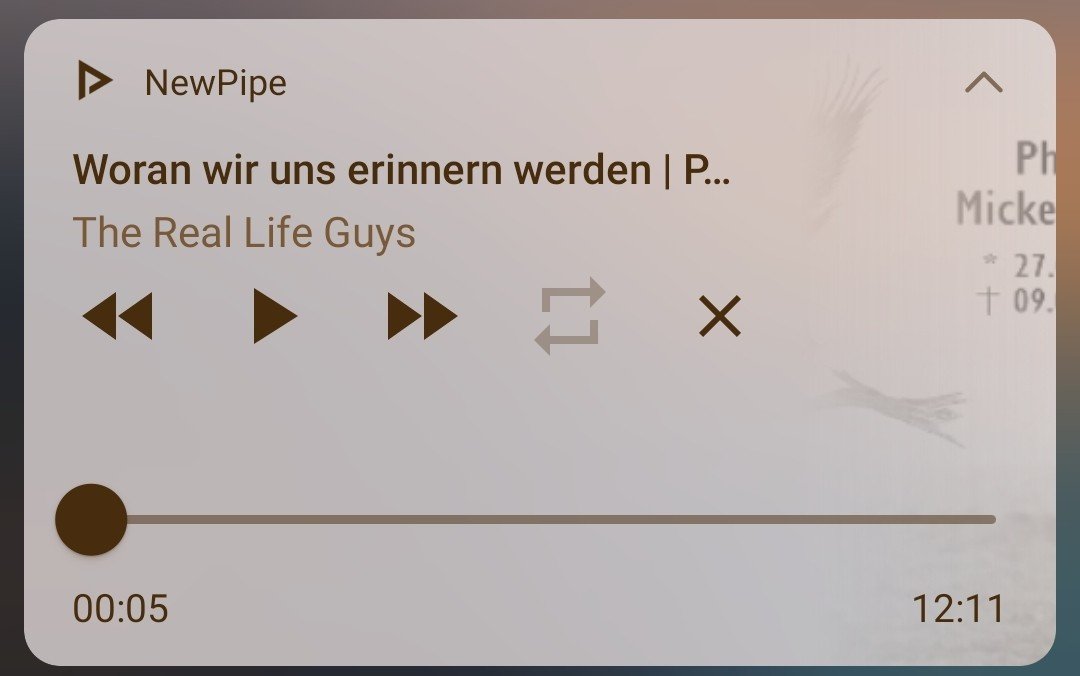Collapse the notification using the chevron arrow
Screen dimensions: 1080x676
tap(984, 83)
